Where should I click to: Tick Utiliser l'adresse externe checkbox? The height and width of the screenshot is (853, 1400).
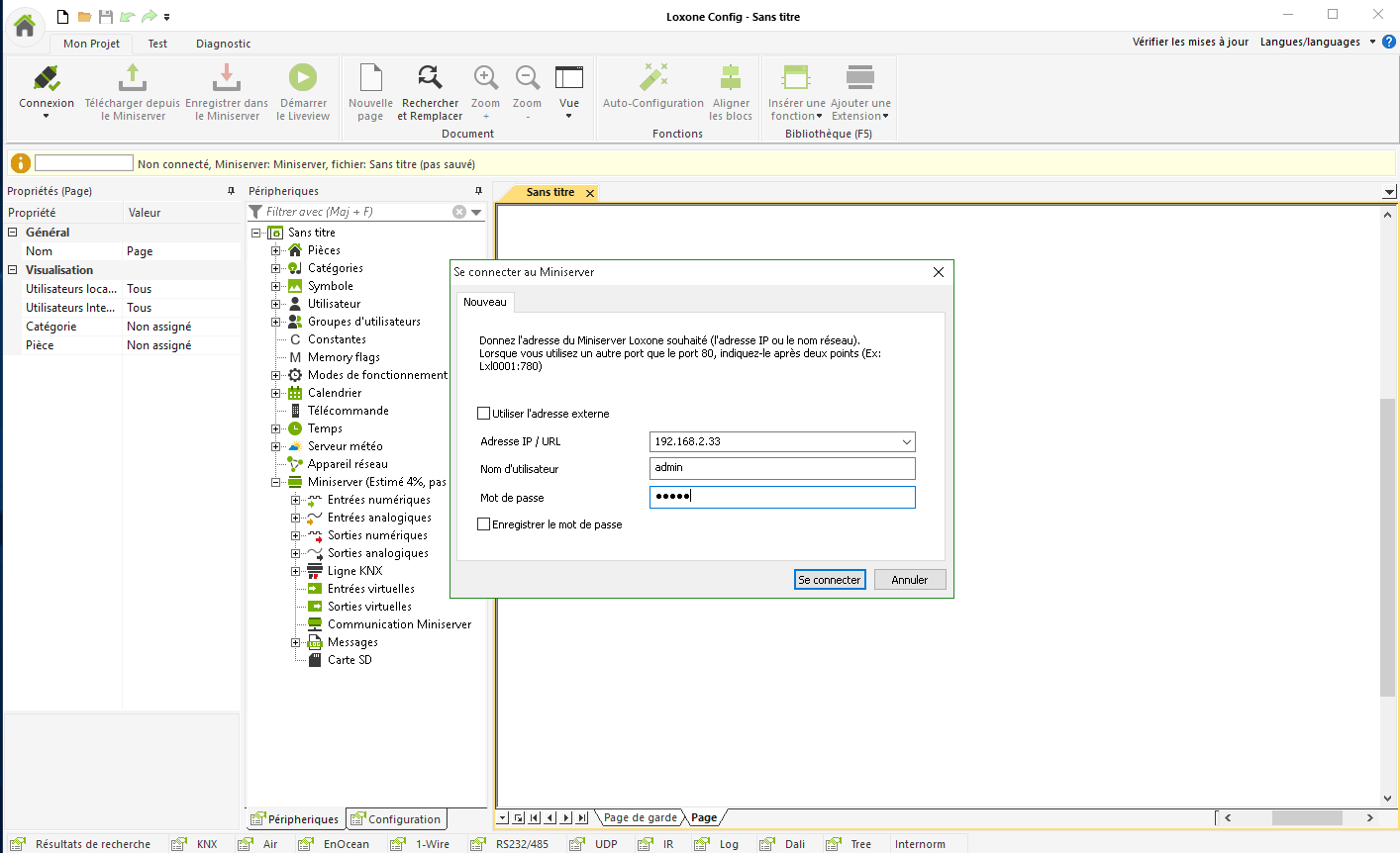[484, 414]
